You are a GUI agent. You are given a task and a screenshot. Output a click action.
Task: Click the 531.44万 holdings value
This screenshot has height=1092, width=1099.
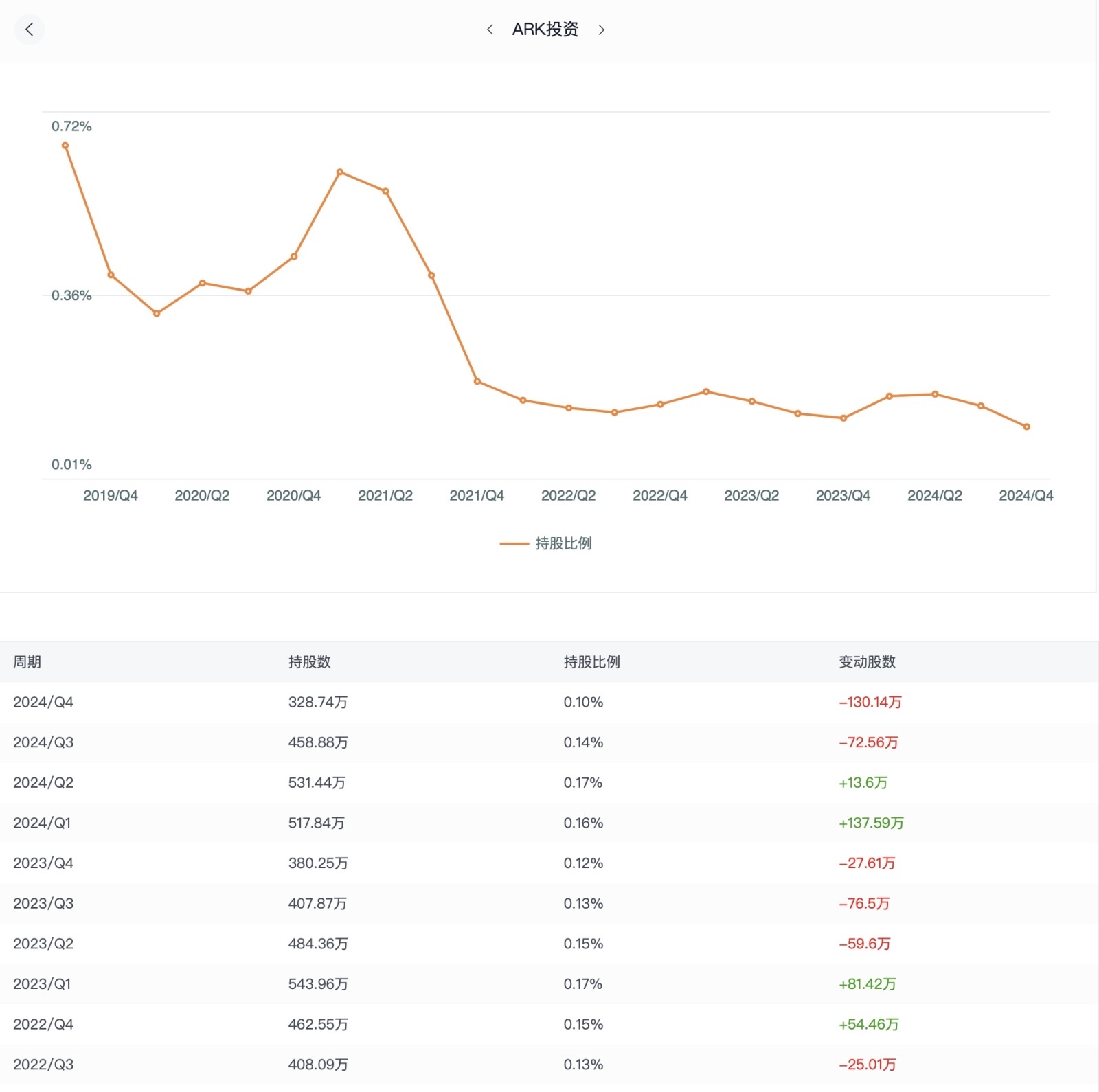click(317, 783)
